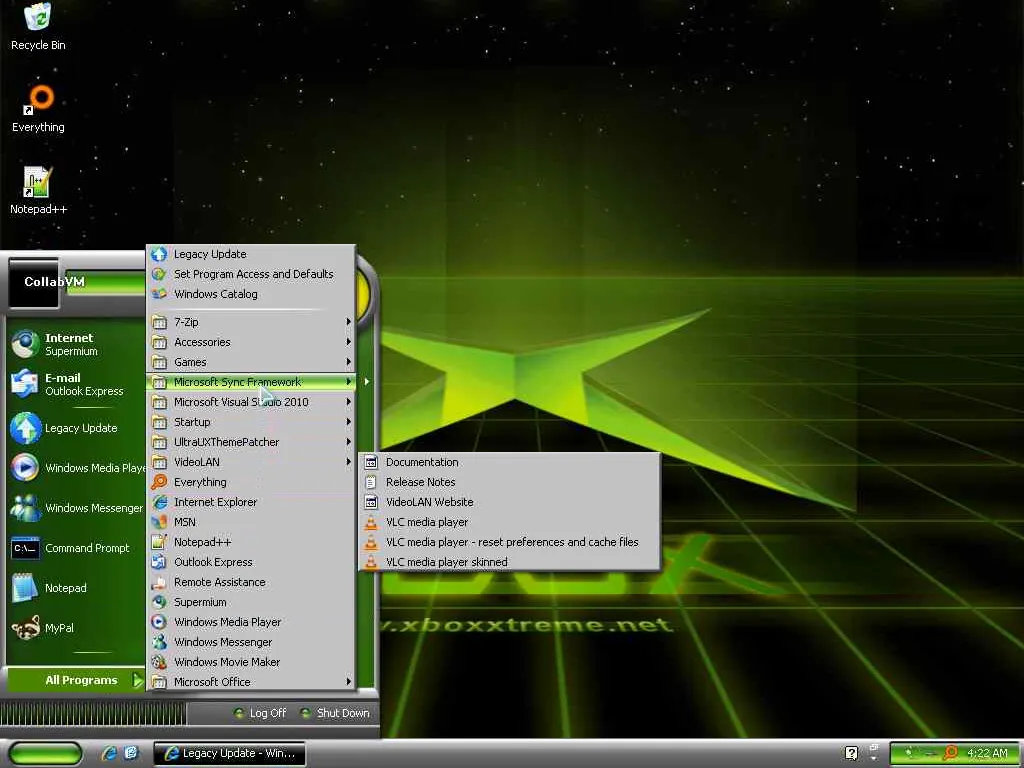The image size is (1024, 768).
Task: Expand the Microsoft Visual Studio 2010 submenu arrow
Action: click(349, 402)
